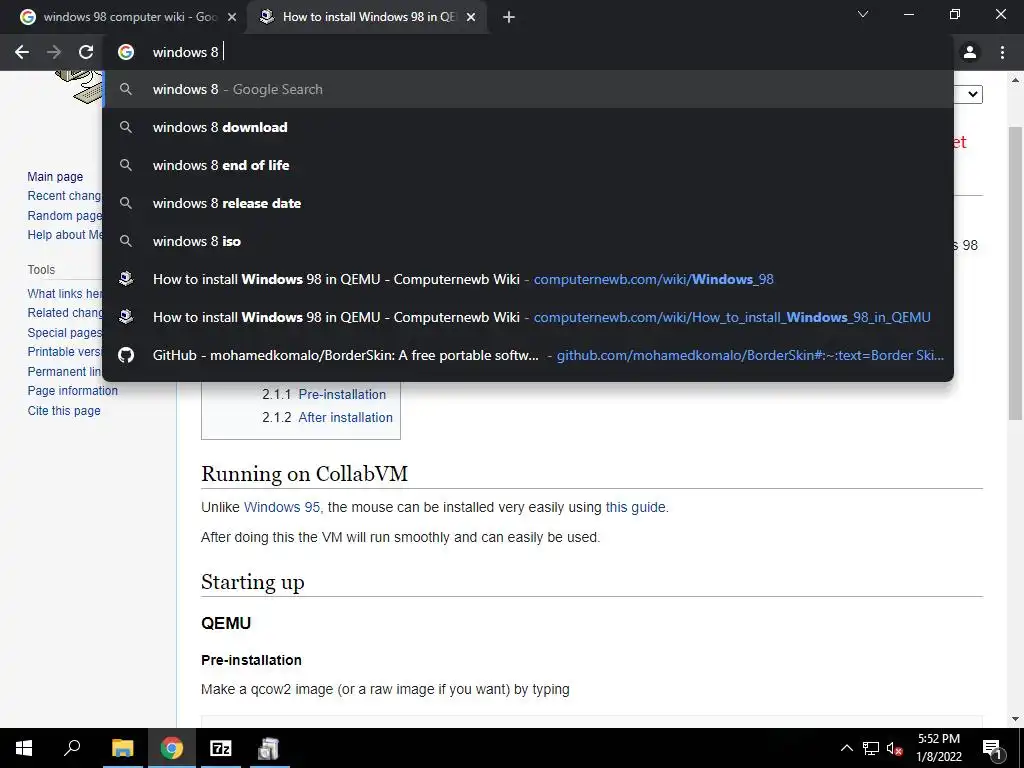Open the 'Help about MediaWiki' sidebar link
Image resolution: width=1024 pixels, height=768 pixels.
pos(65,234)
